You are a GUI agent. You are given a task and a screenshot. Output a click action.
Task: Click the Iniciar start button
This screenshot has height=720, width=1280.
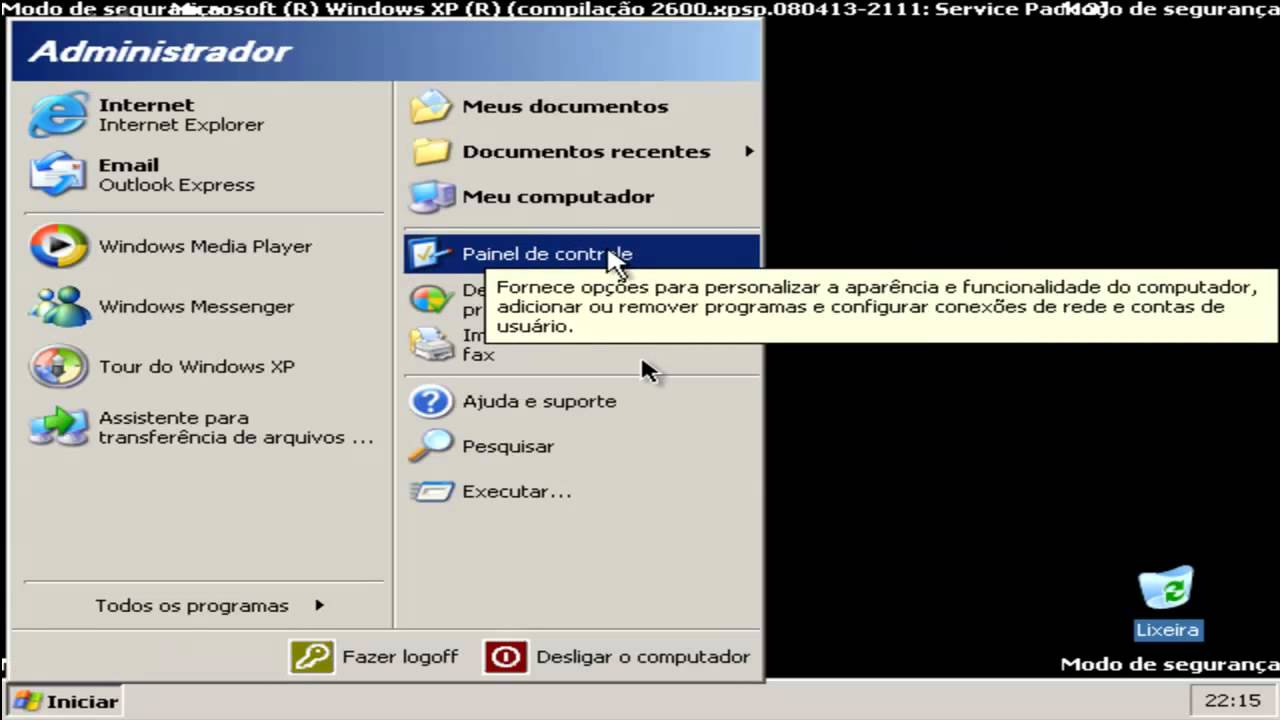pyautogui.click(x=65, y=701)
